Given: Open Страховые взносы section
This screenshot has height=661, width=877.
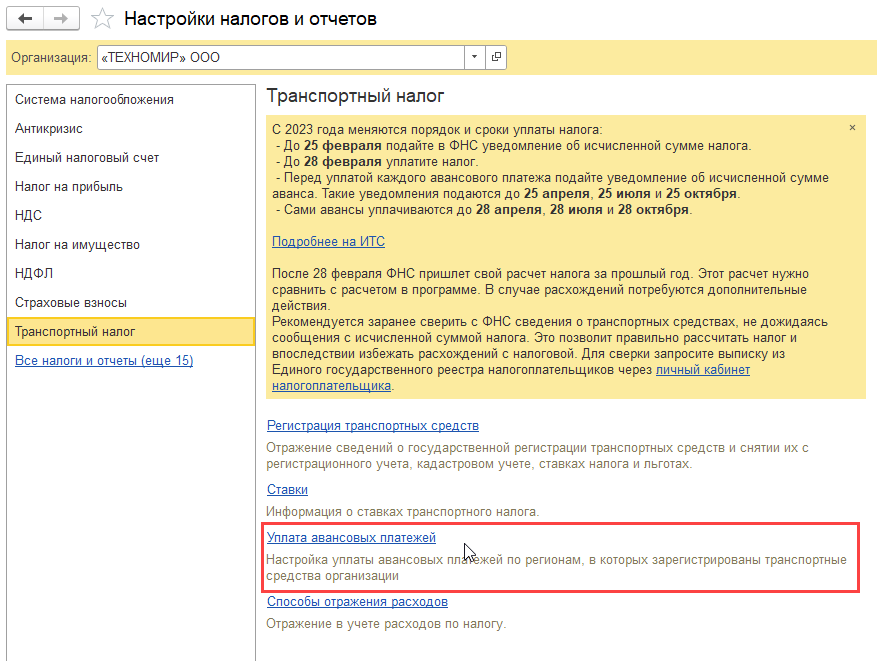Looking at the screenshot, I should (131, 303).
